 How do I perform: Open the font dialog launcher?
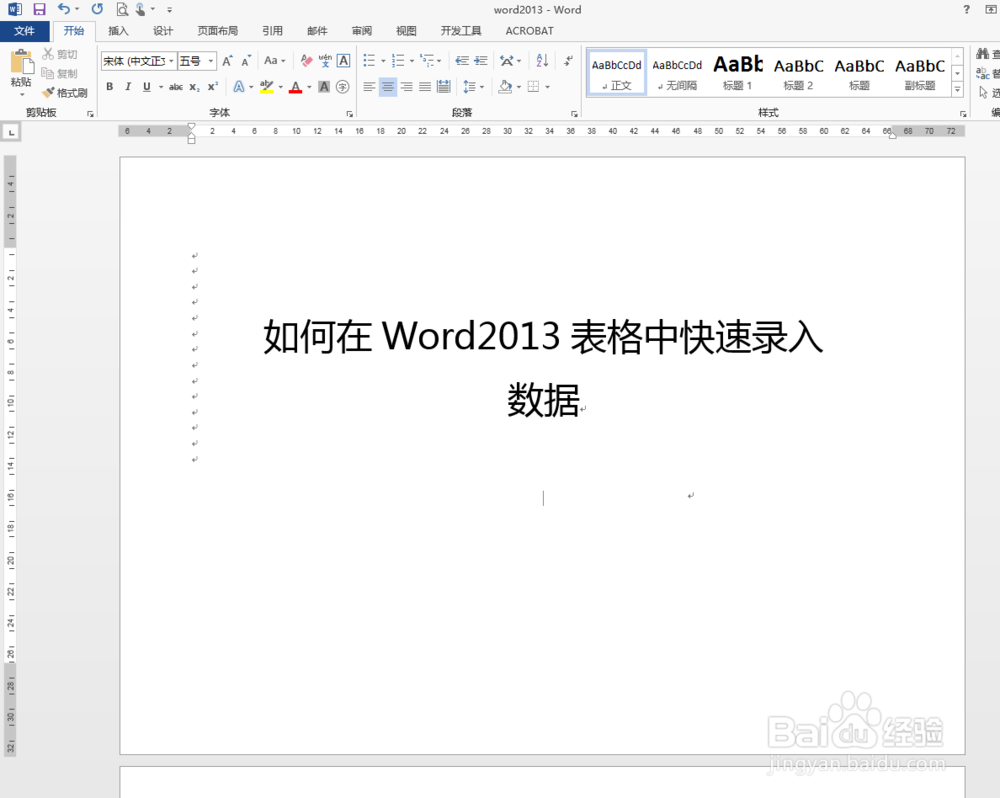pyautogui.click(x=349, y=114)
